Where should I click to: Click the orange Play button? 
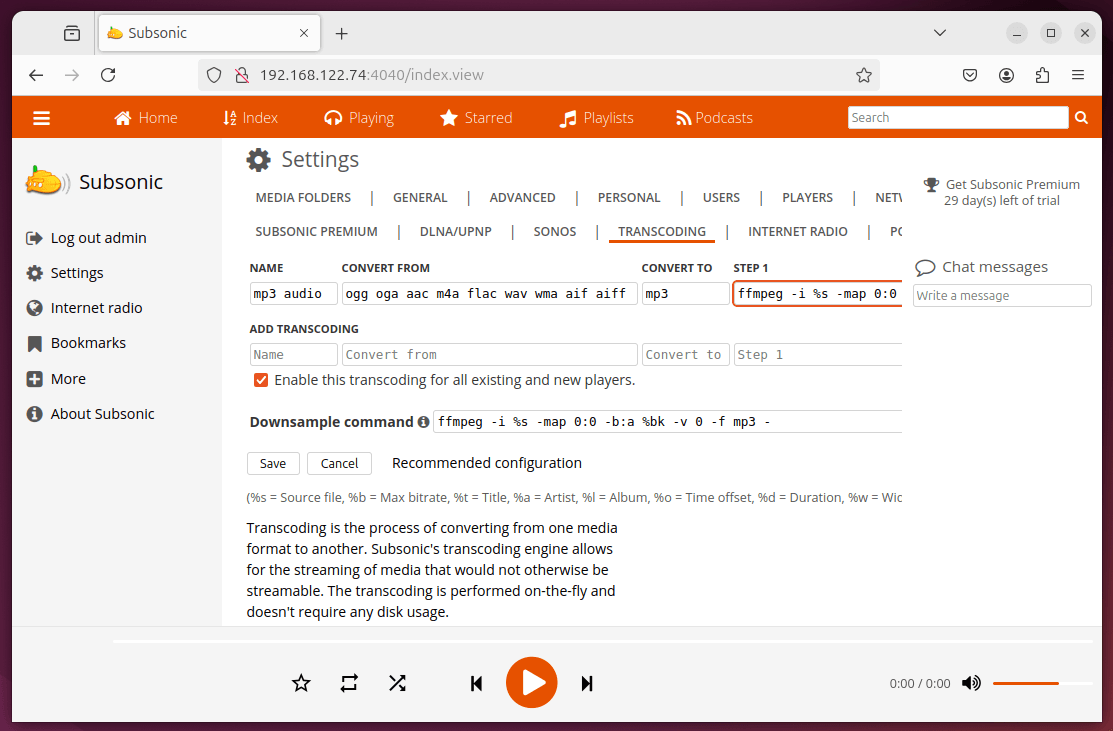(x=531, y=683)
